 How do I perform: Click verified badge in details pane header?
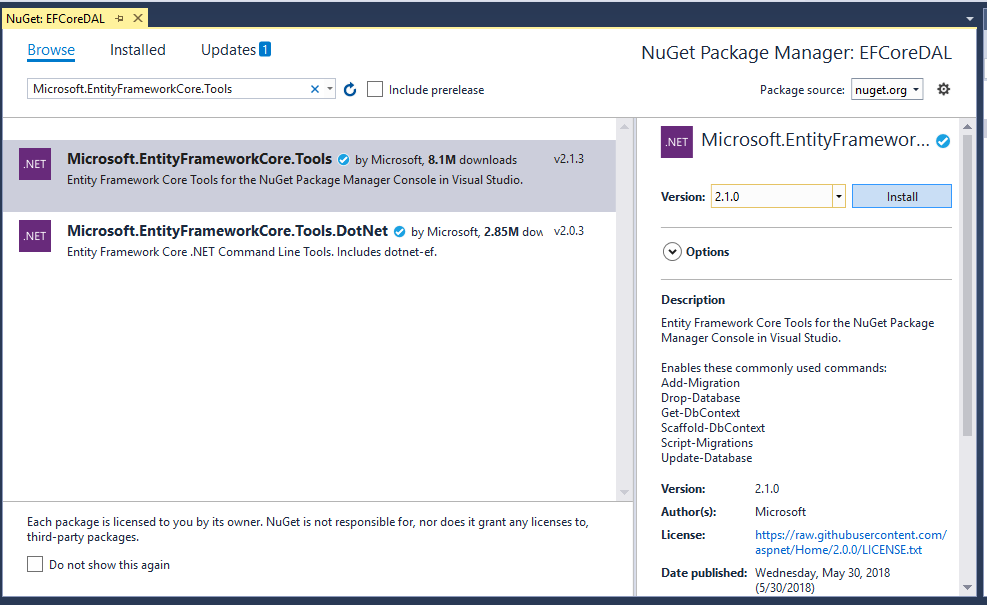(943, 141)
